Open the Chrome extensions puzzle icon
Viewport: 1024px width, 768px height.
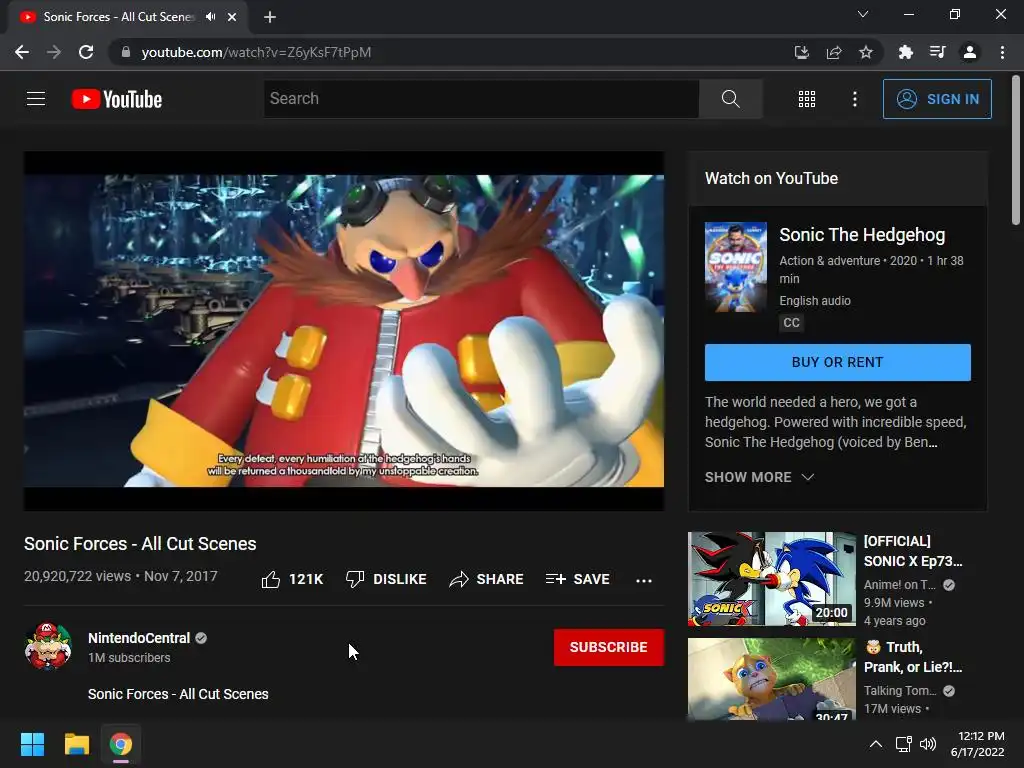[905, 52]
